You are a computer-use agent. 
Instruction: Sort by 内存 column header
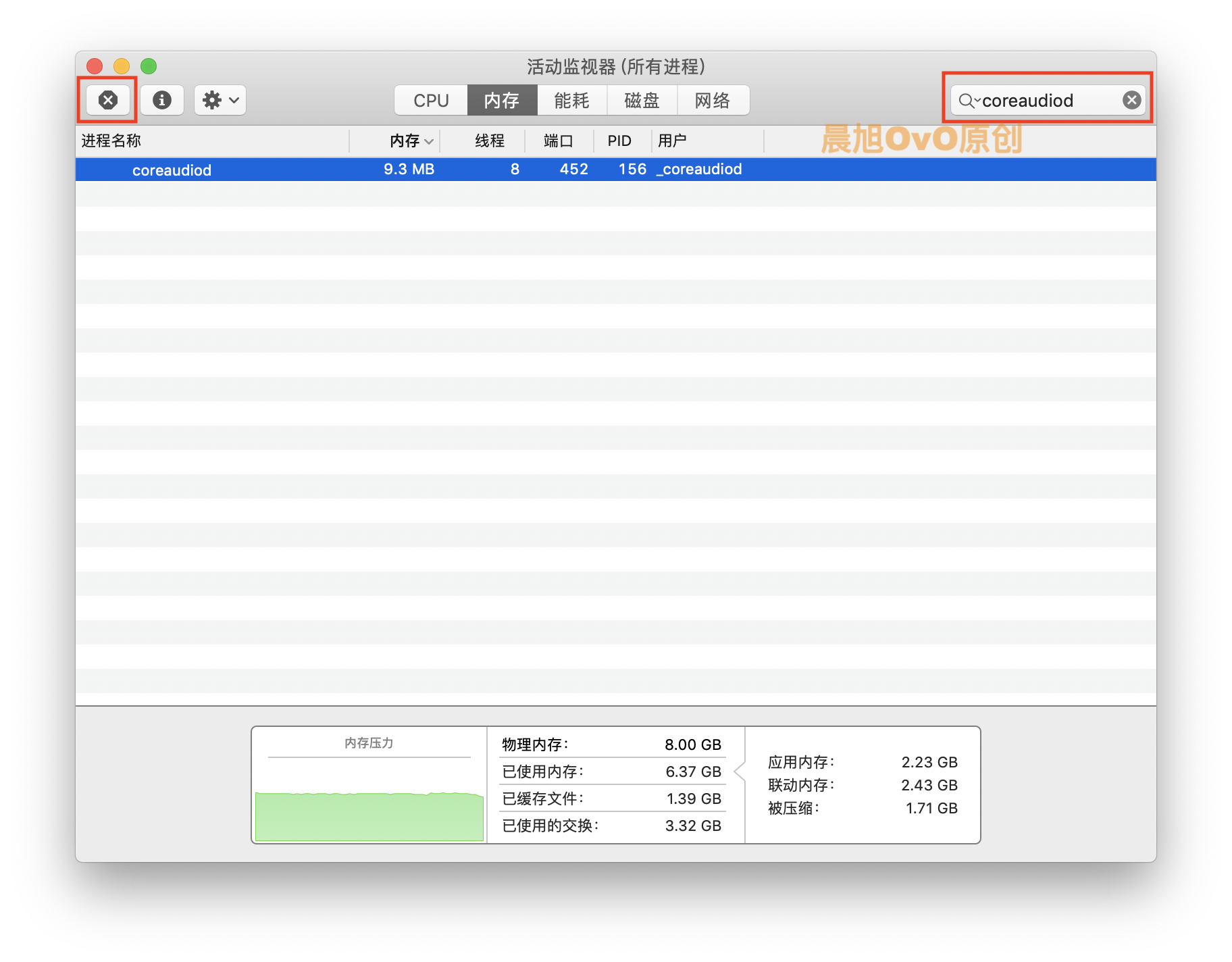click(395, 141)
